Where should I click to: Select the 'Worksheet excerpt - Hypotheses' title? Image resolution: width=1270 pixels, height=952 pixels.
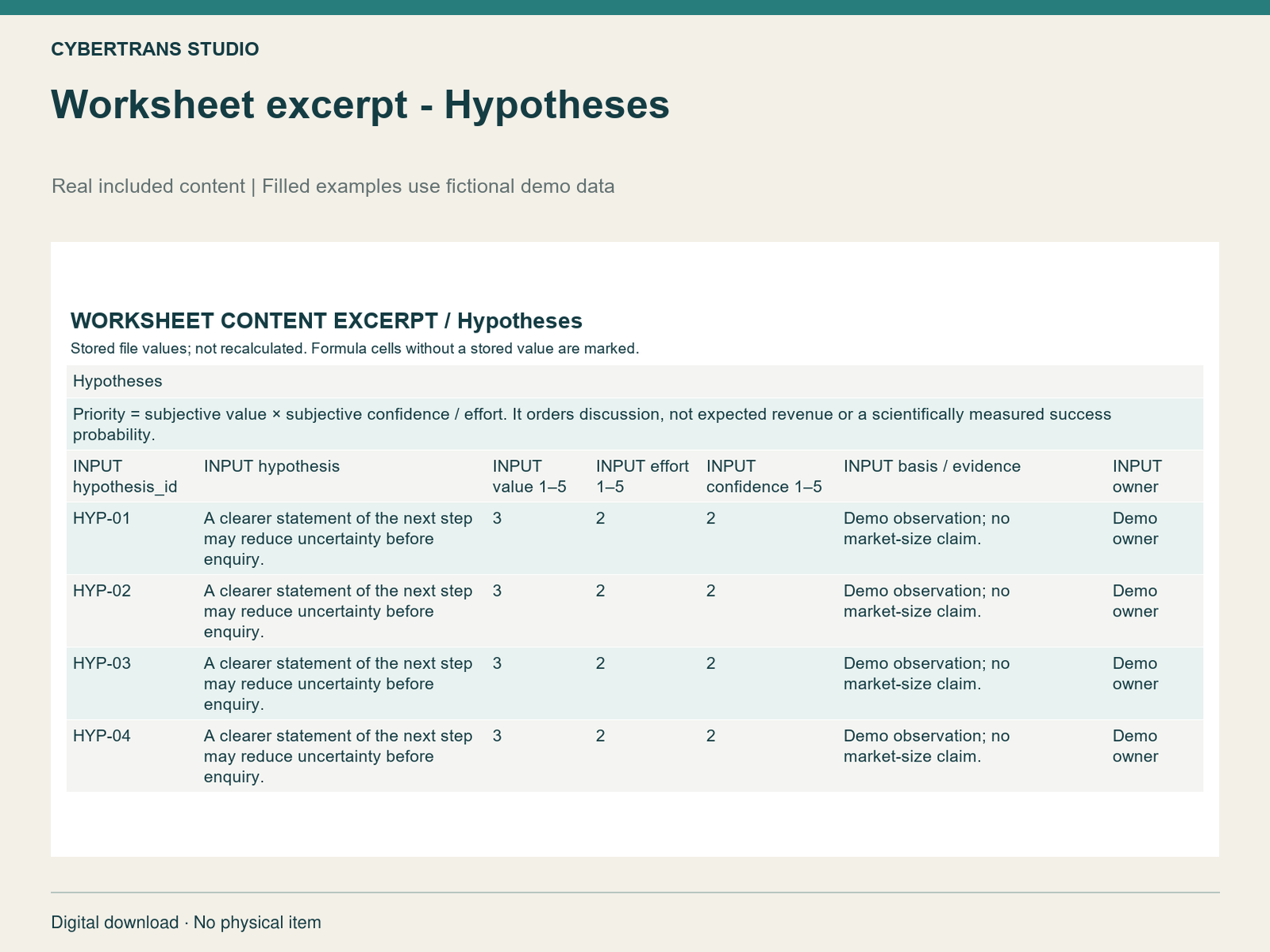click(x=360, y=105)
